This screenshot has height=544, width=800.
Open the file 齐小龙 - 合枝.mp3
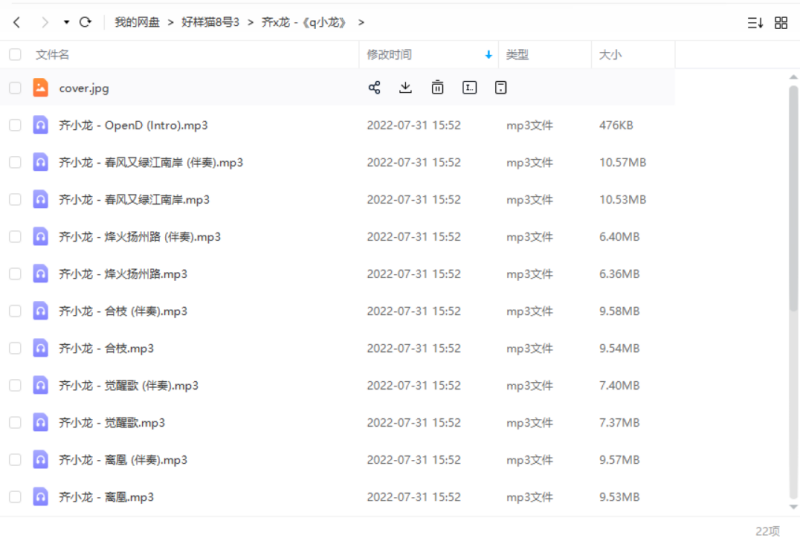(x=106, y=348)
